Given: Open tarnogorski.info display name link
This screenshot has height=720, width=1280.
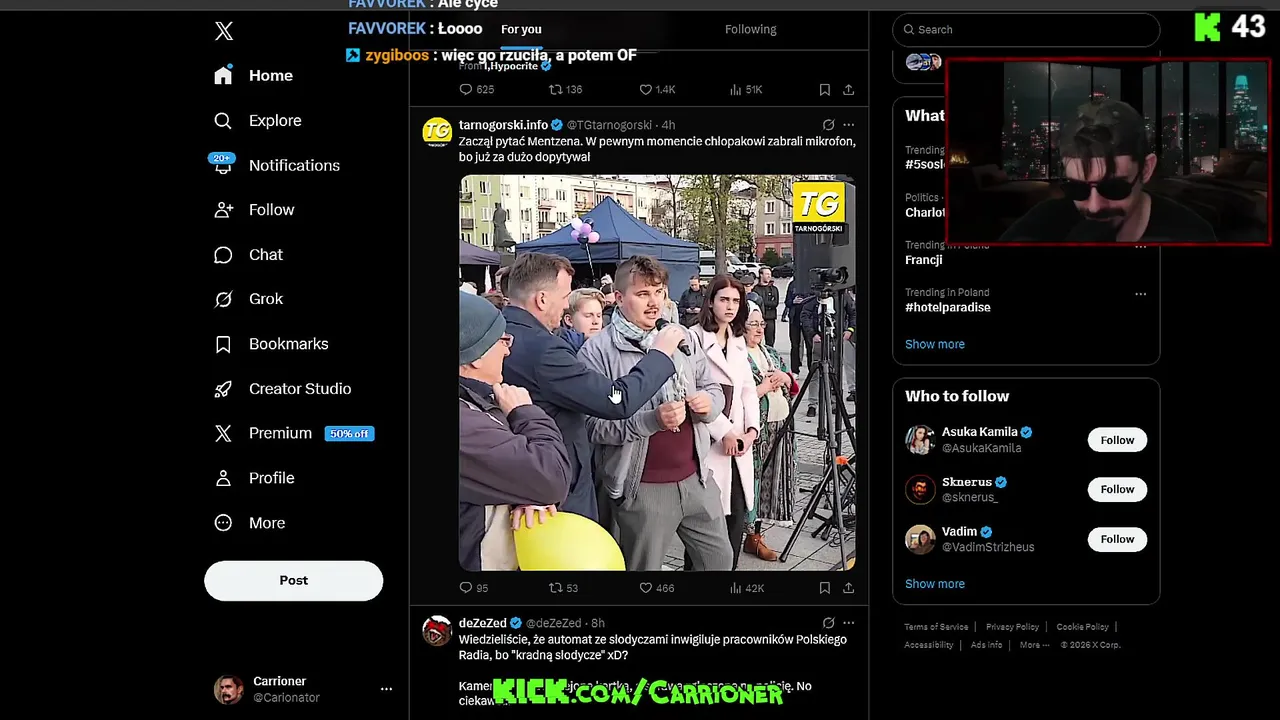Looking at the screenshot, I should coord(503,125).
